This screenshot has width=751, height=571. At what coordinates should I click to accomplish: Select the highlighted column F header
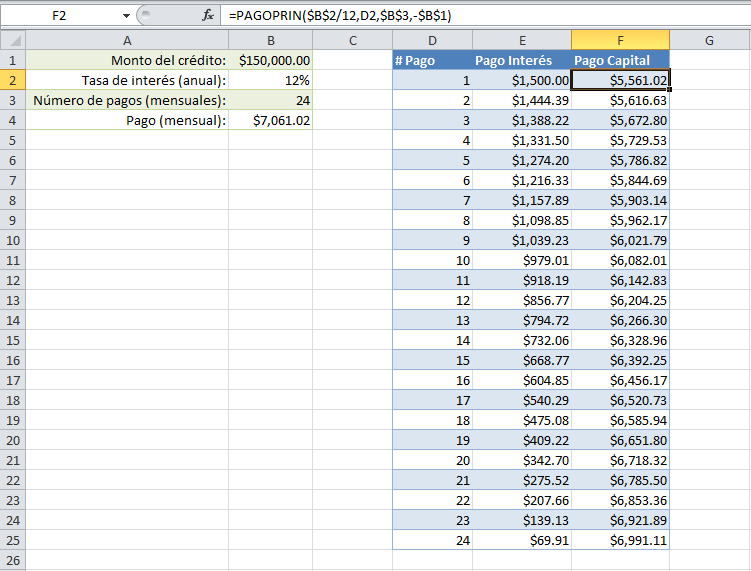click(620, 40)
